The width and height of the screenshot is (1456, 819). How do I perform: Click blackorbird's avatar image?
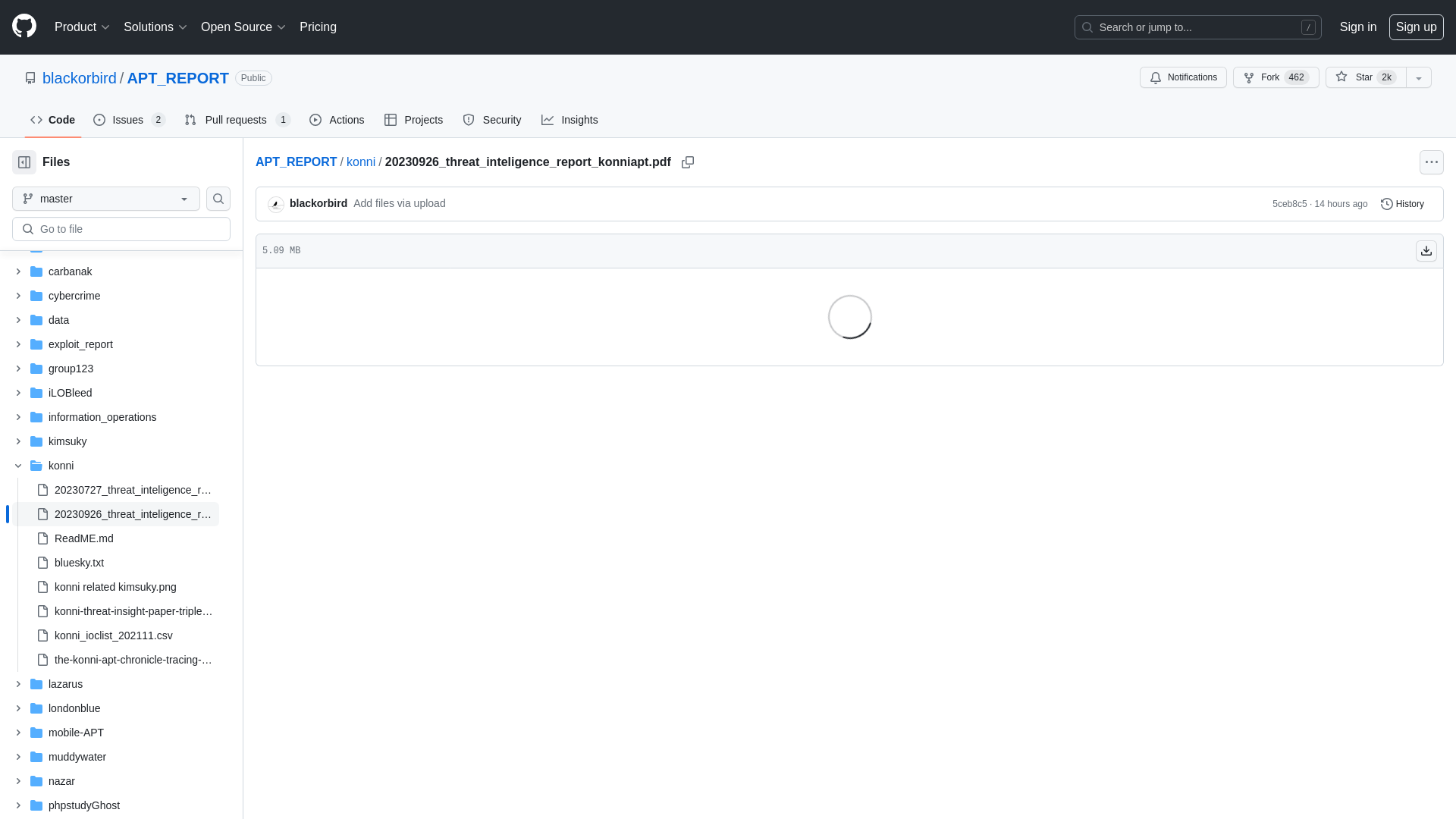276,204
